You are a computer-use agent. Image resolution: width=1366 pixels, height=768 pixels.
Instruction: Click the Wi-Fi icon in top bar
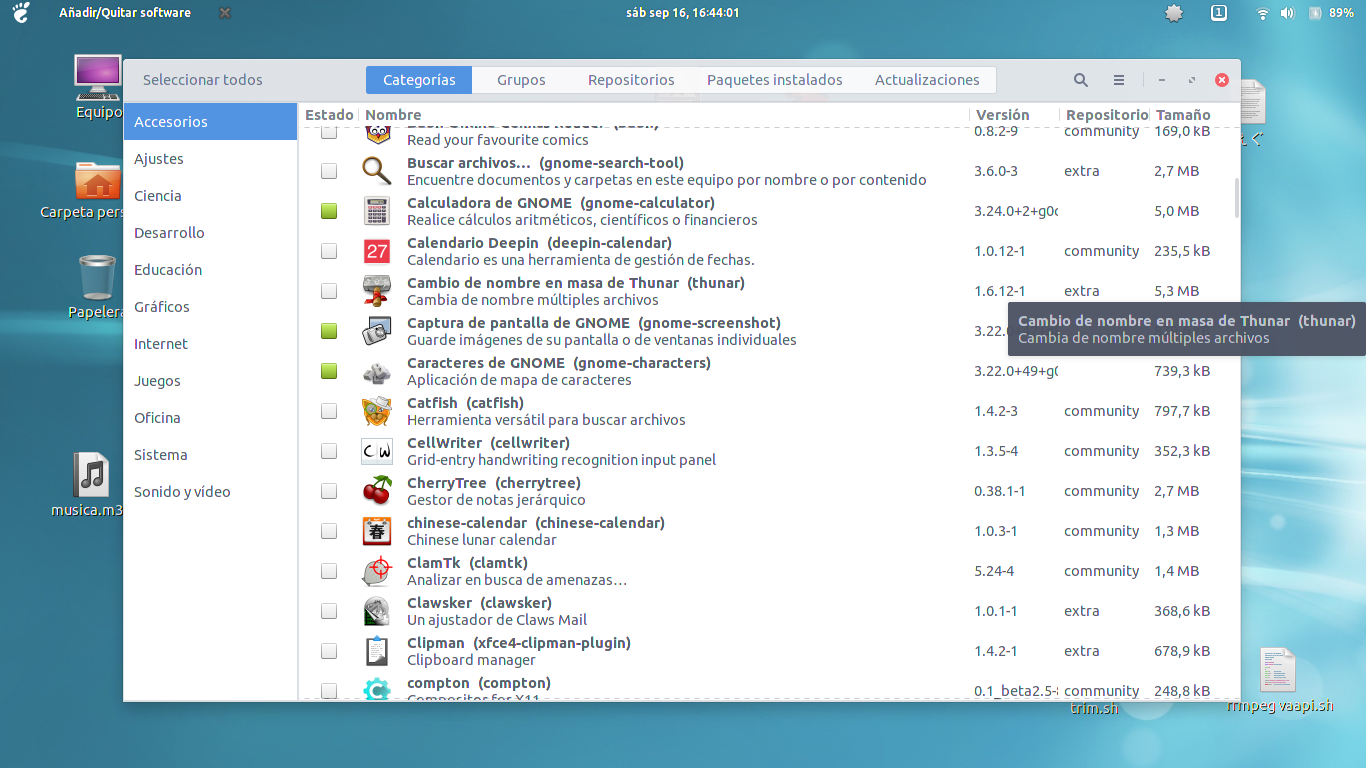[1263, 13]
